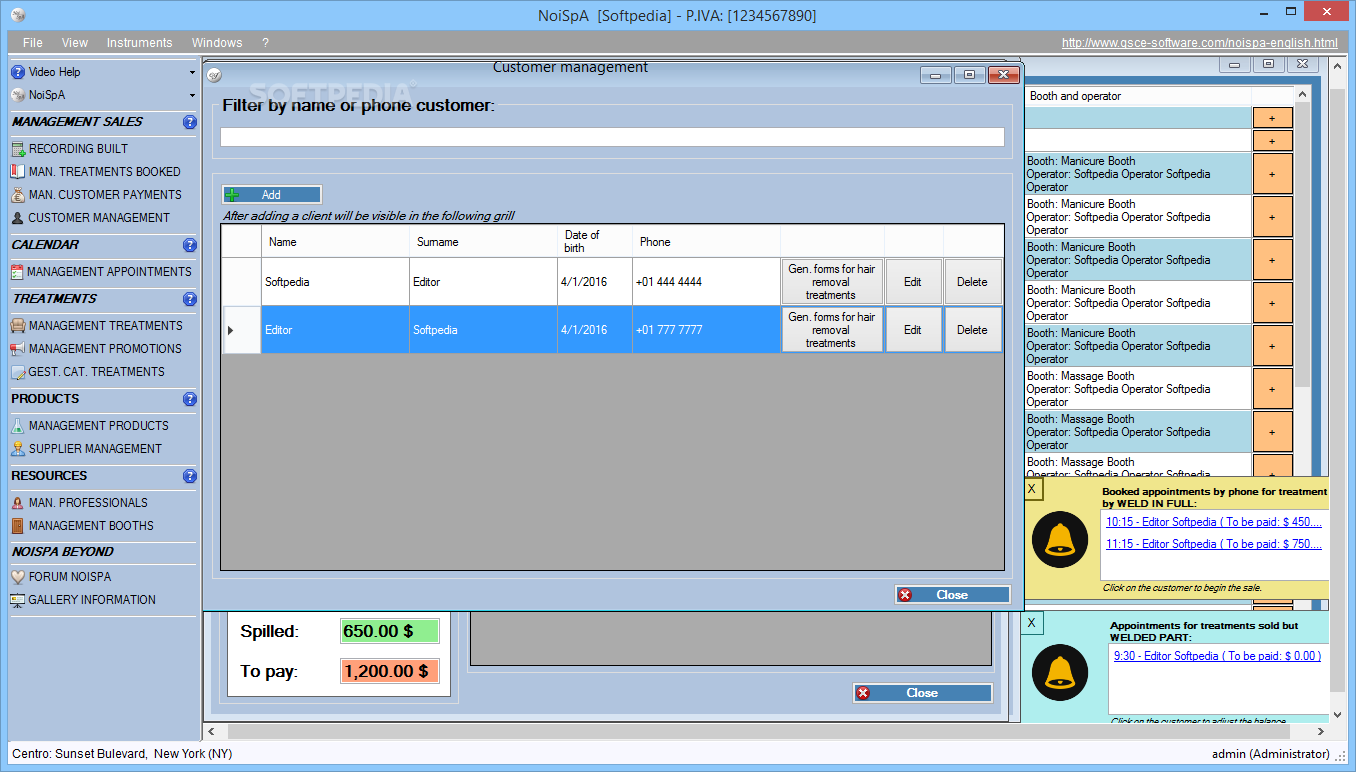
Task: Click Add button in Customer management
Action: (x=272, y=195)
